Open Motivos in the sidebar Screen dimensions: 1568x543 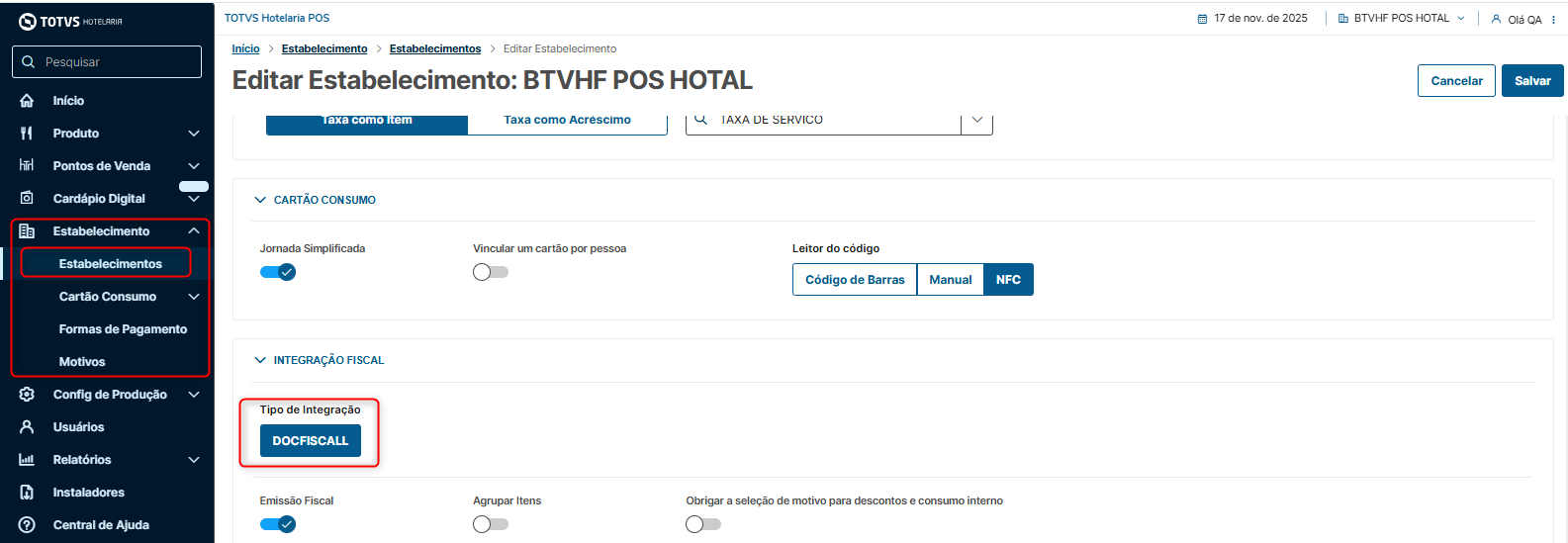(x=82, y=362)
